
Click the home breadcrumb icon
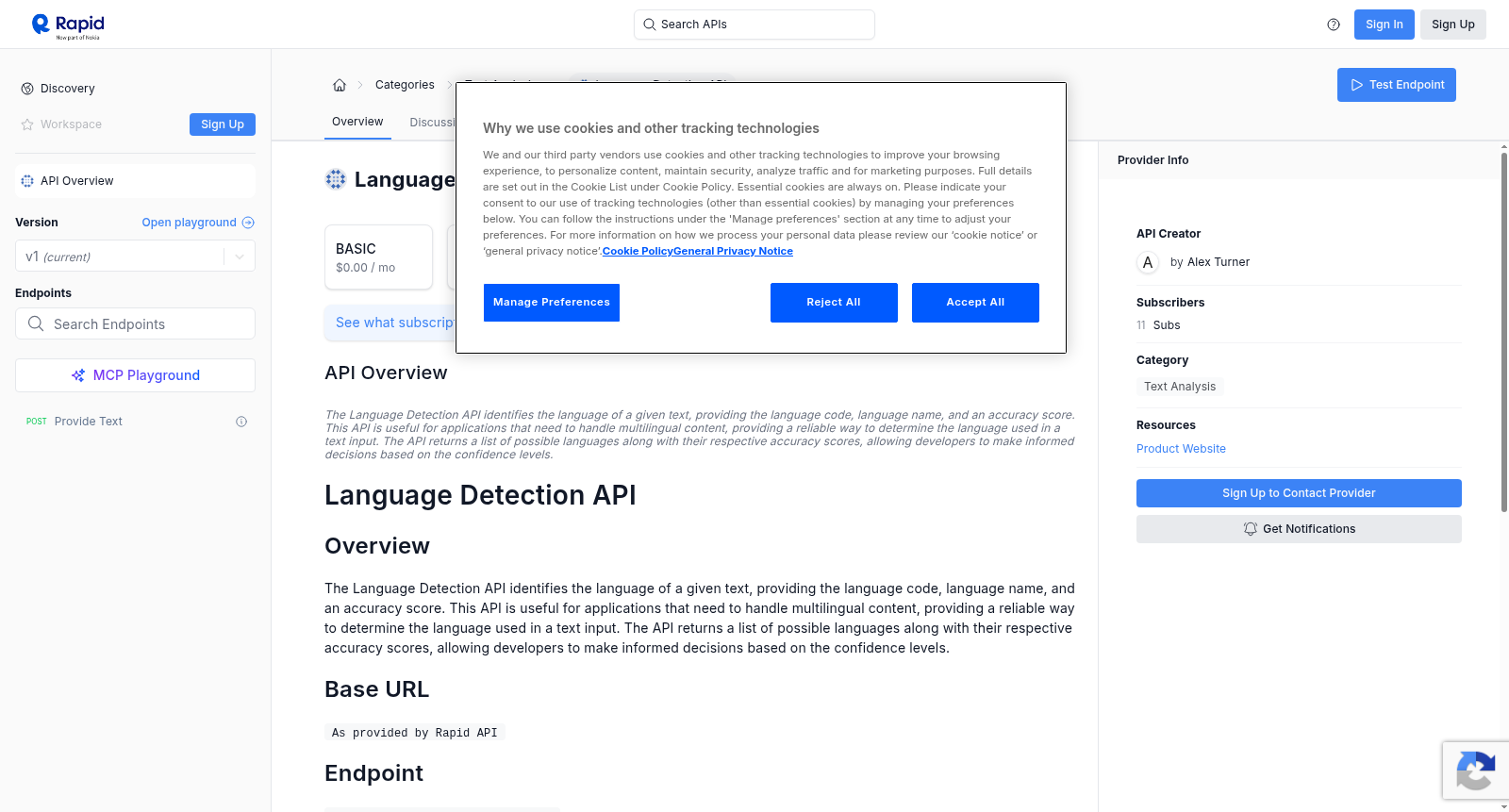(x=340, y=85)
